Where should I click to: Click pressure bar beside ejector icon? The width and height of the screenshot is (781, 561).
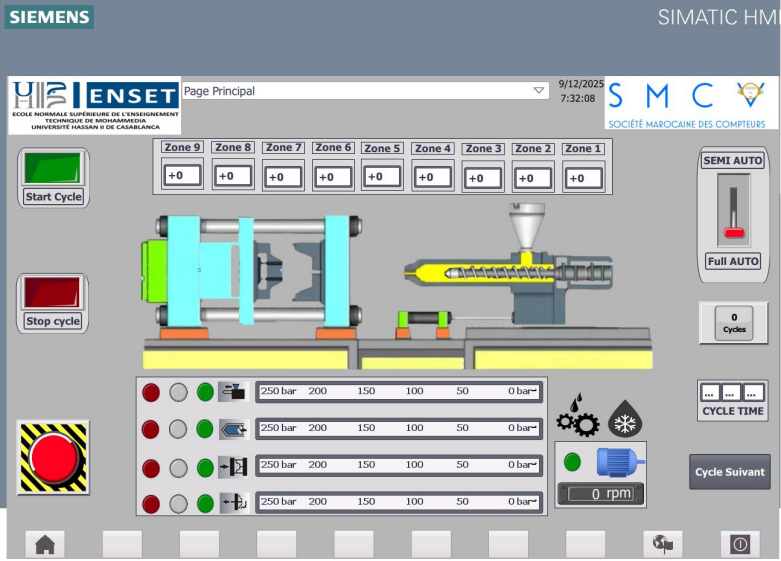[x=399, y=502]
